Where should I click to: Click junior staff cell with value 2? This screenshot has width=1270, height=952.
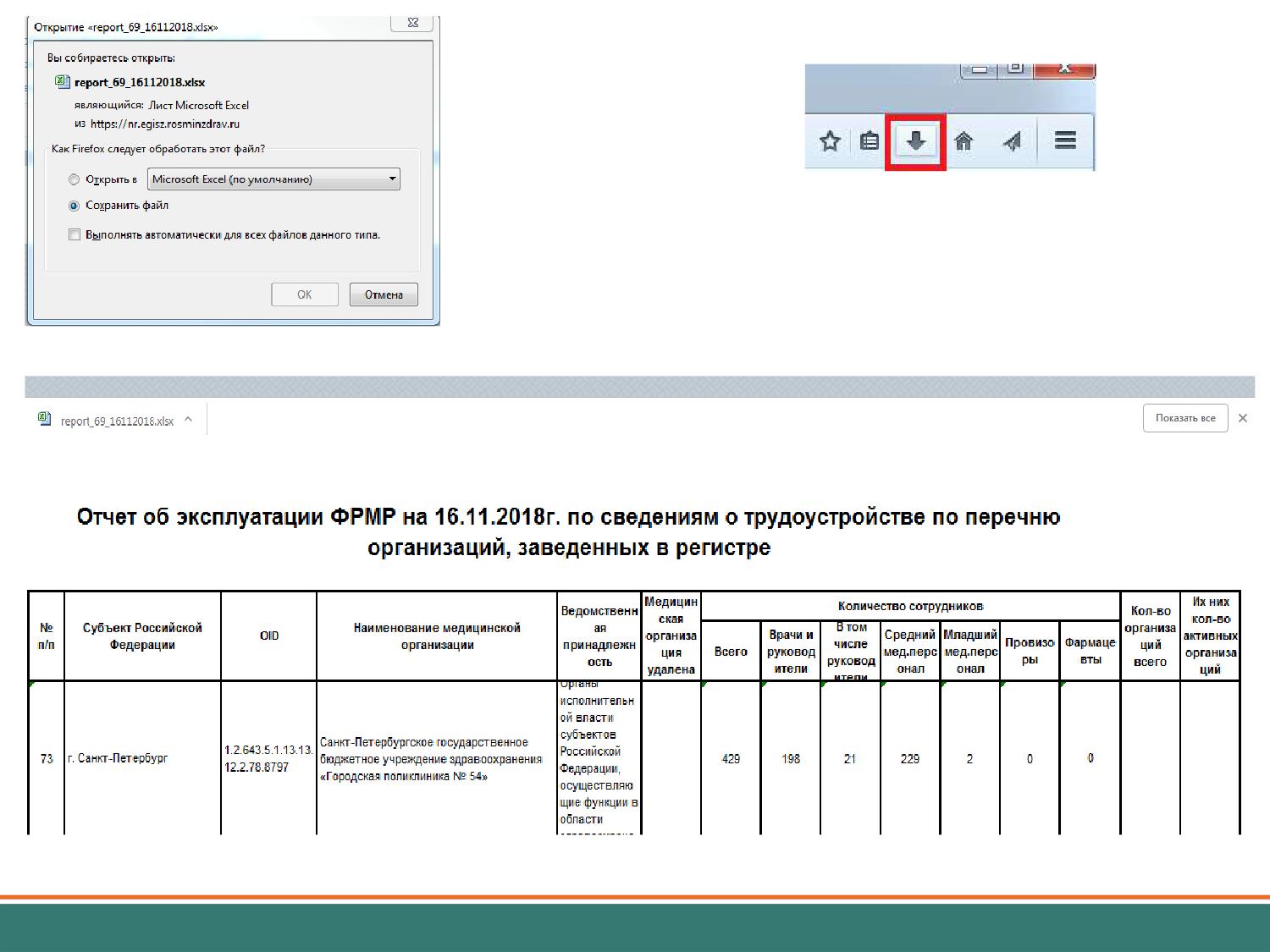coord(970,759)
